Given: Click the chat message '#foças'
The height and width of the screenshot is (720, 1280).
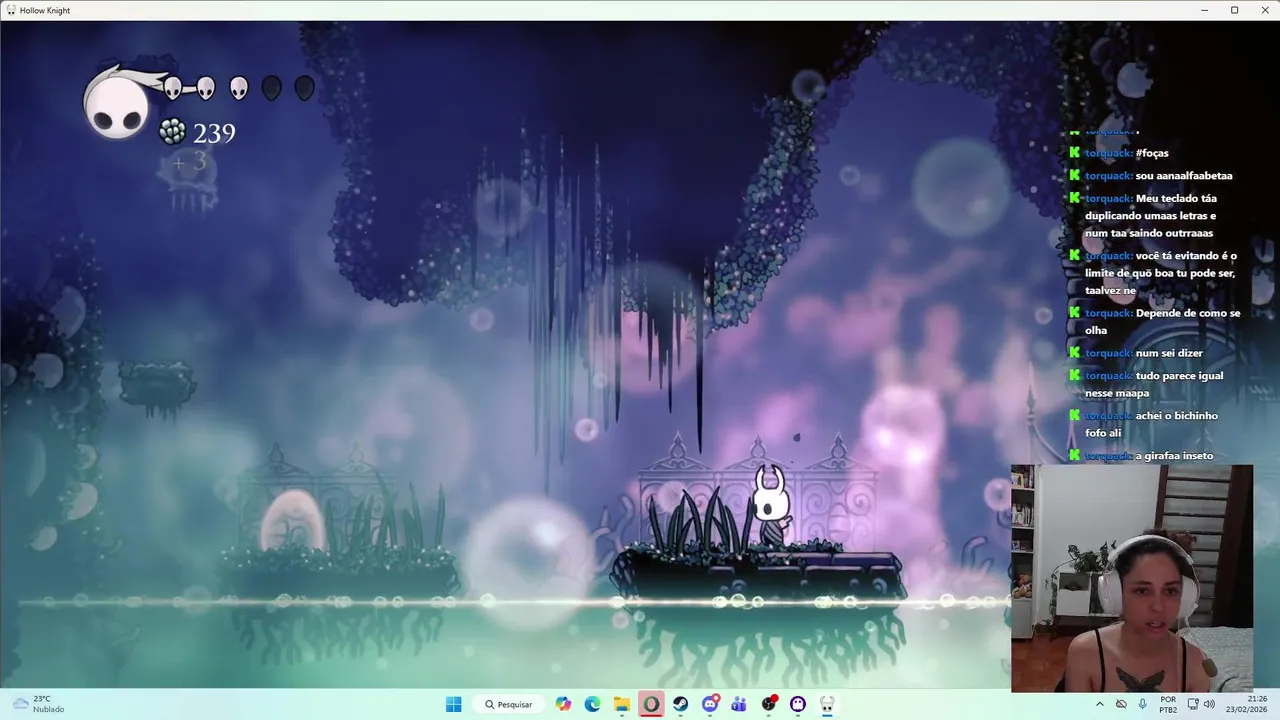Looking at the screenshot, I should coord(1152,153).
